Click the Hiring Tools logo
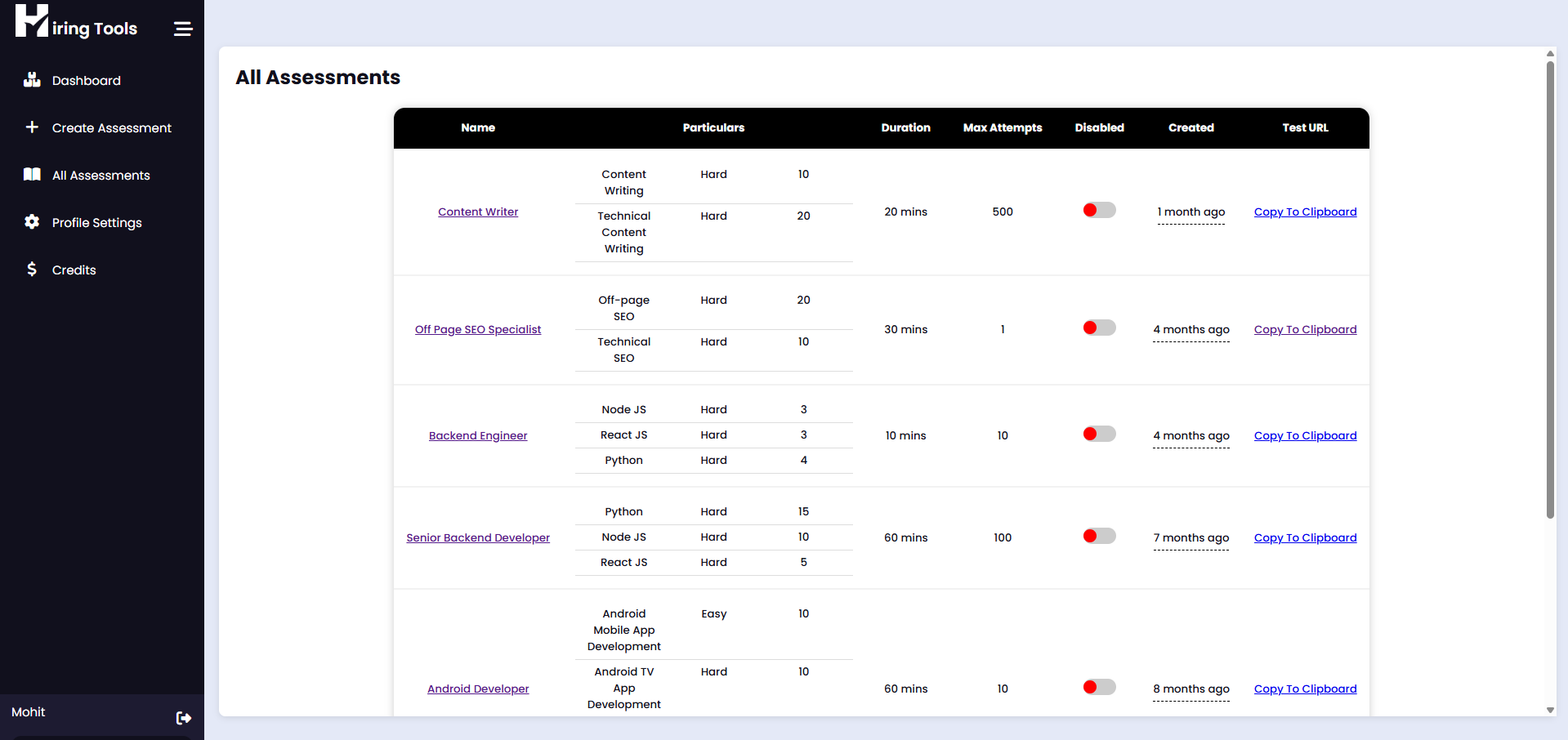Image resolution: width=1568 pixels, height=740 pixels. pyautogui.click(x=76, y=22)
